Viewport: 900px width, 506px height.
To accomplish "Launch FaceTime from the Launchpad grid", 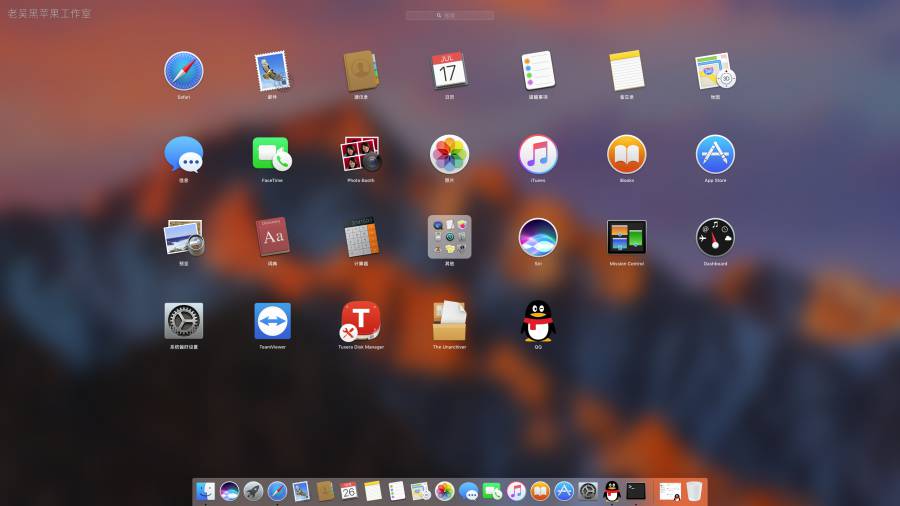I will click(272, 154).
